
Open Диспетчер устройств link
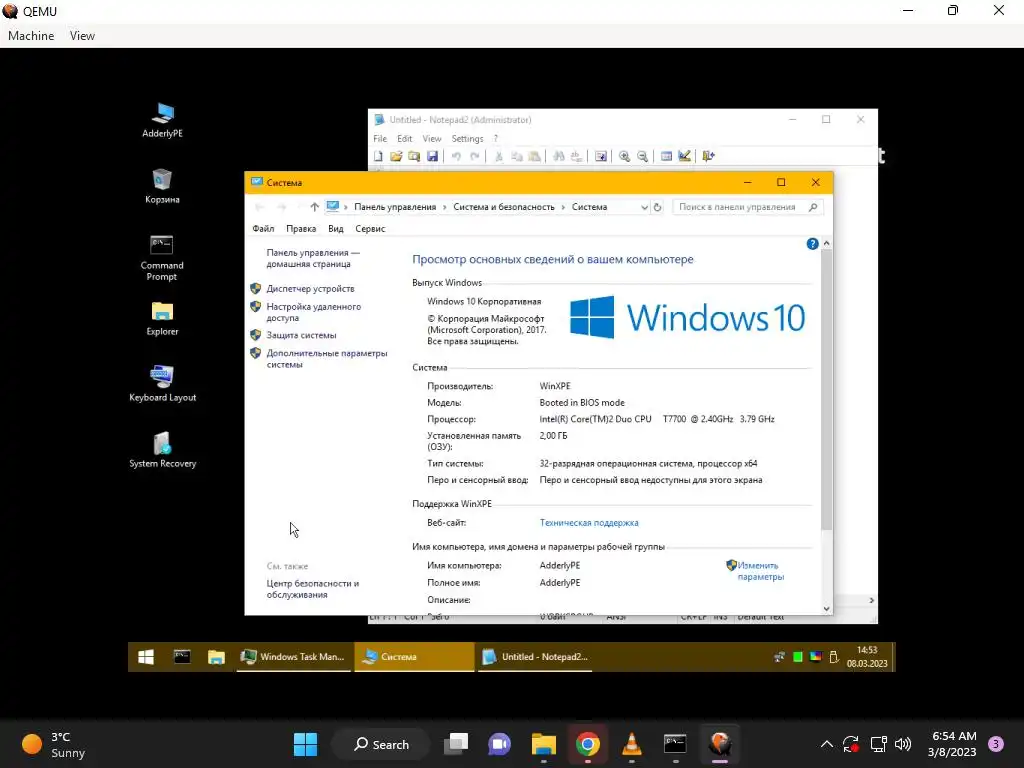click(310, 289)
